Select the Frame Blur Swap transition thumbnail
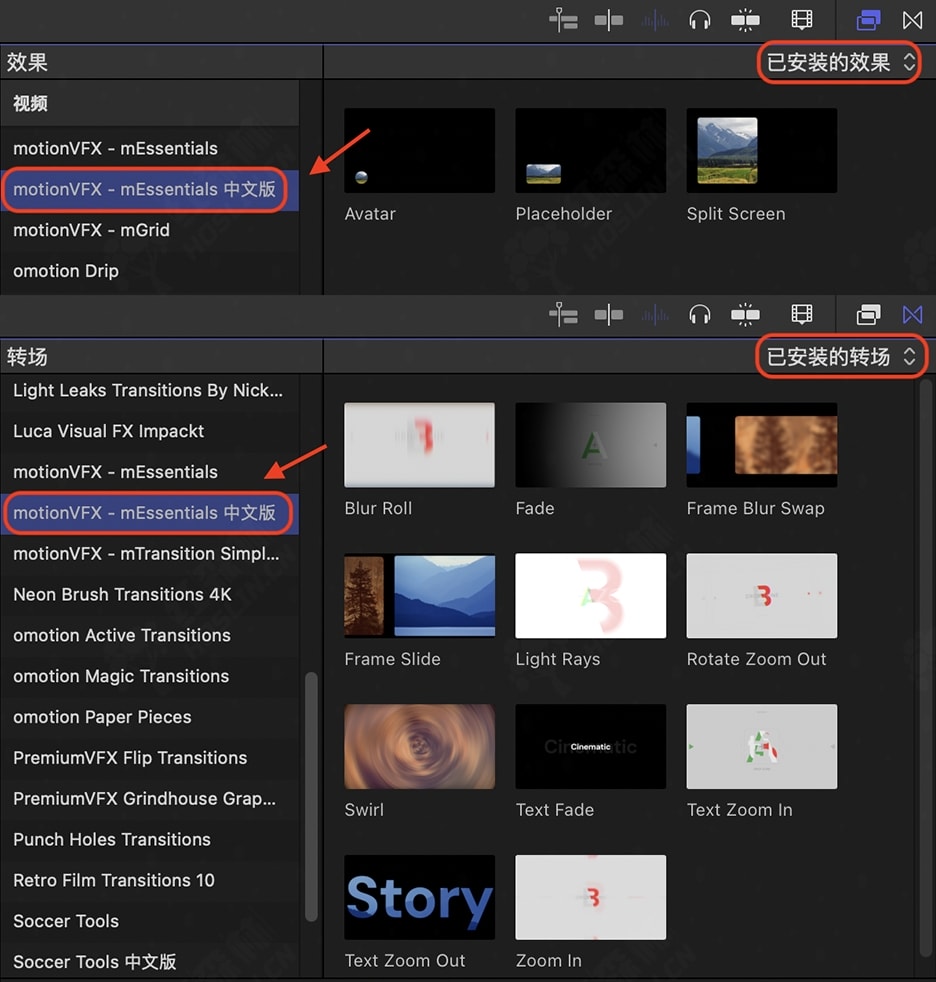Image resolution: width=936 pixels, height=982 pixels. pos(762,445)
